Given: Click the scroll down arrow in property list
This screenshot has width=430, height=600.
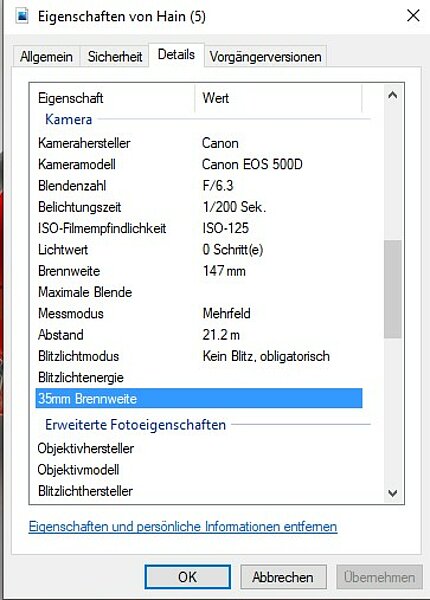Looking at the screenshot, I should [393, 493].
